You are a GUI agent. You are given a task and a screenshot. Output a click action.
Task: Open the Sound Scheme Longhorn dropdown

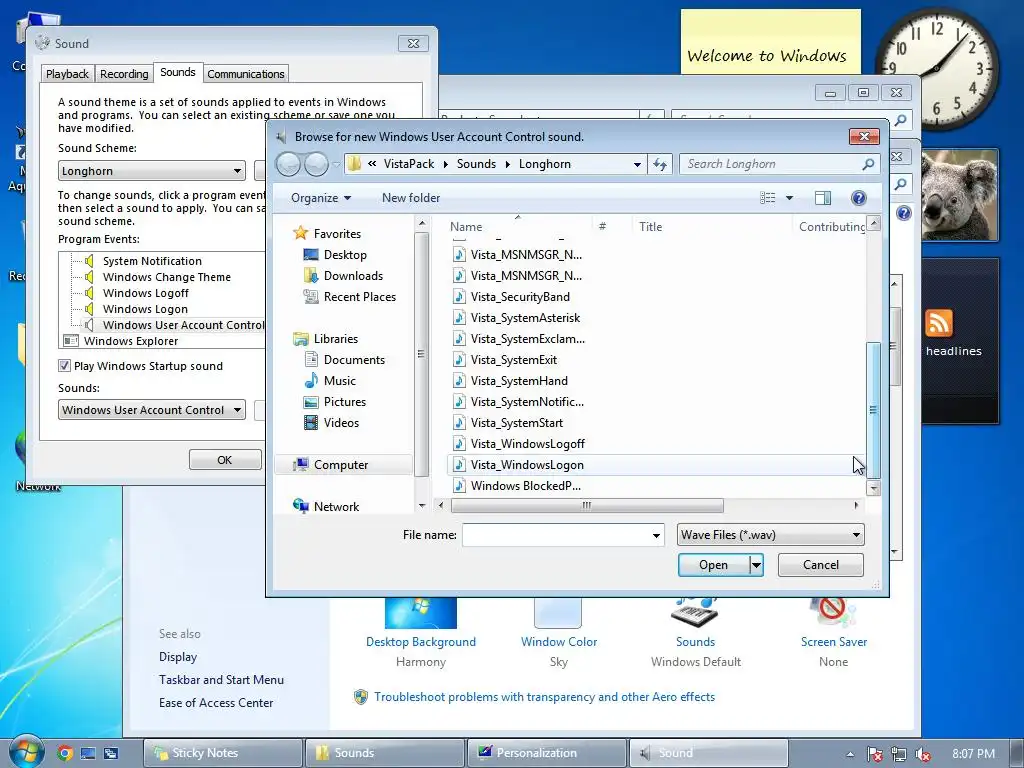tap(152, 171)
